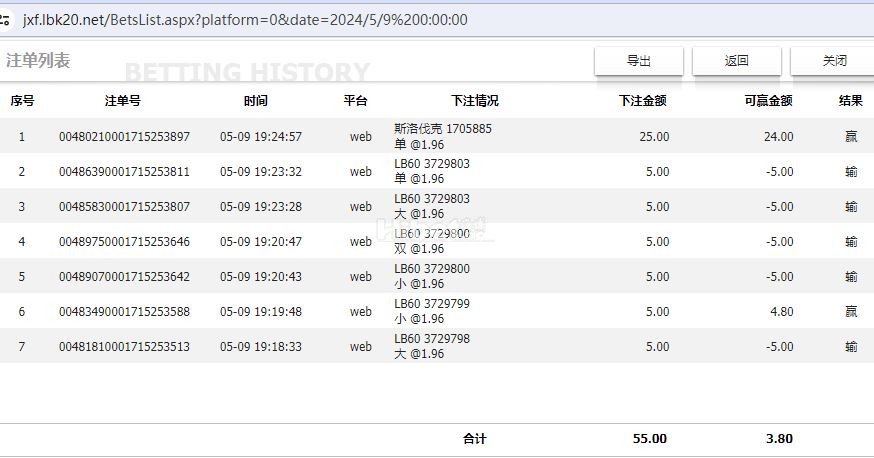Click the time 05-09 19:19:48
Viewport: 874px width, 458px height.
[261, 311]
